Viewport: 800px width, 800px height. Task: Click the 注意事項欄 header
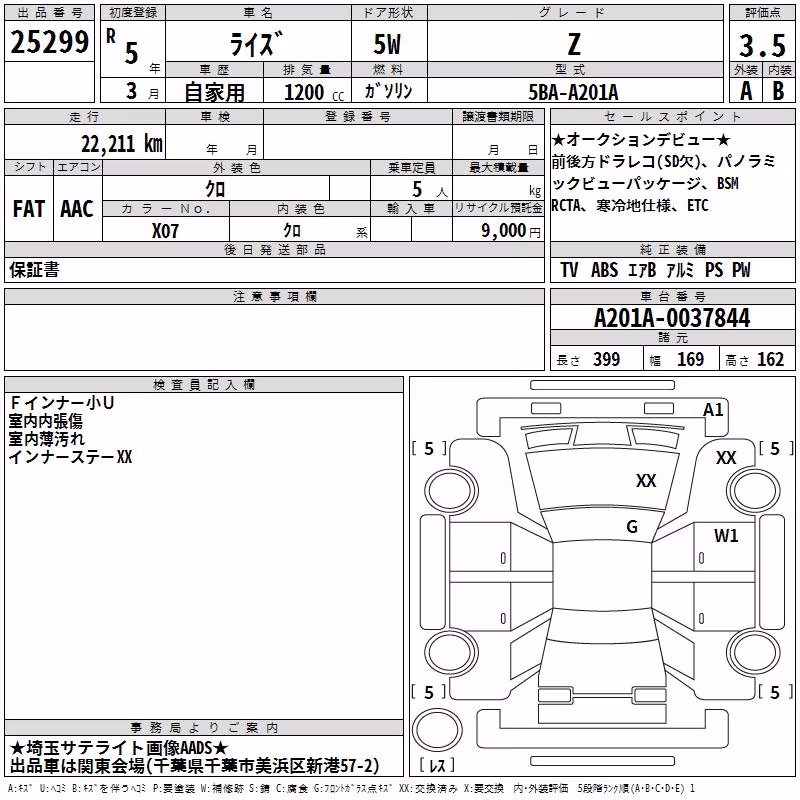(x=274, y=296)
